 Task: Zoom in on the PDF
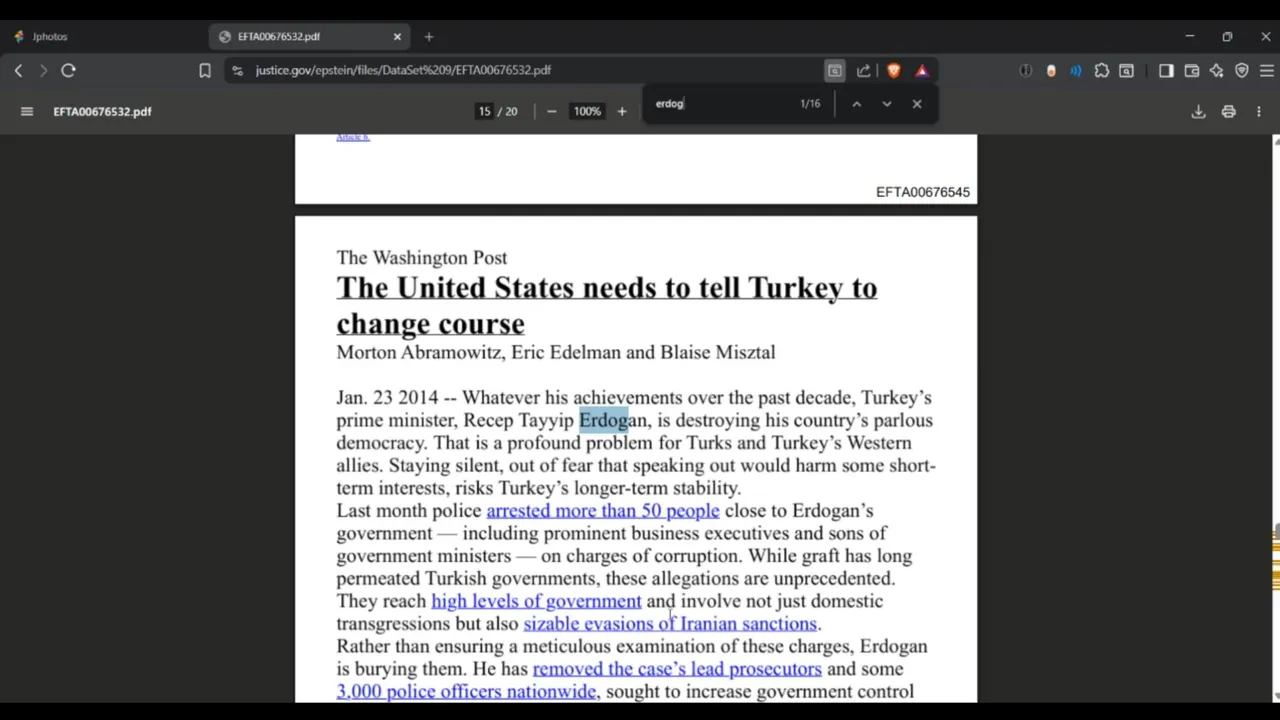pos(622,111)
